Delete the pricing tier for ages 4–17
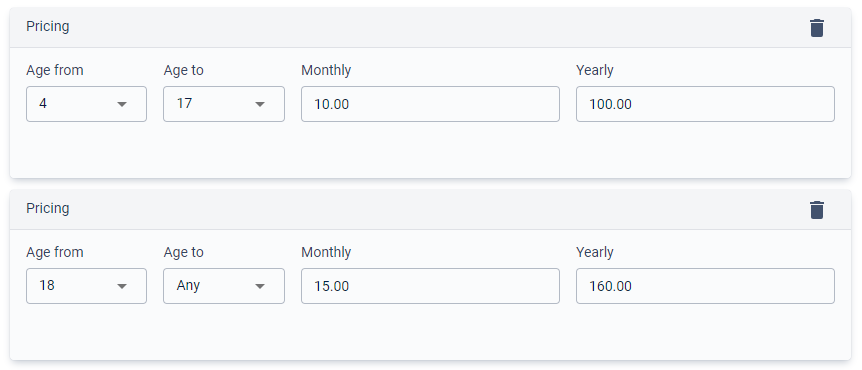 (x=817, y=28)
